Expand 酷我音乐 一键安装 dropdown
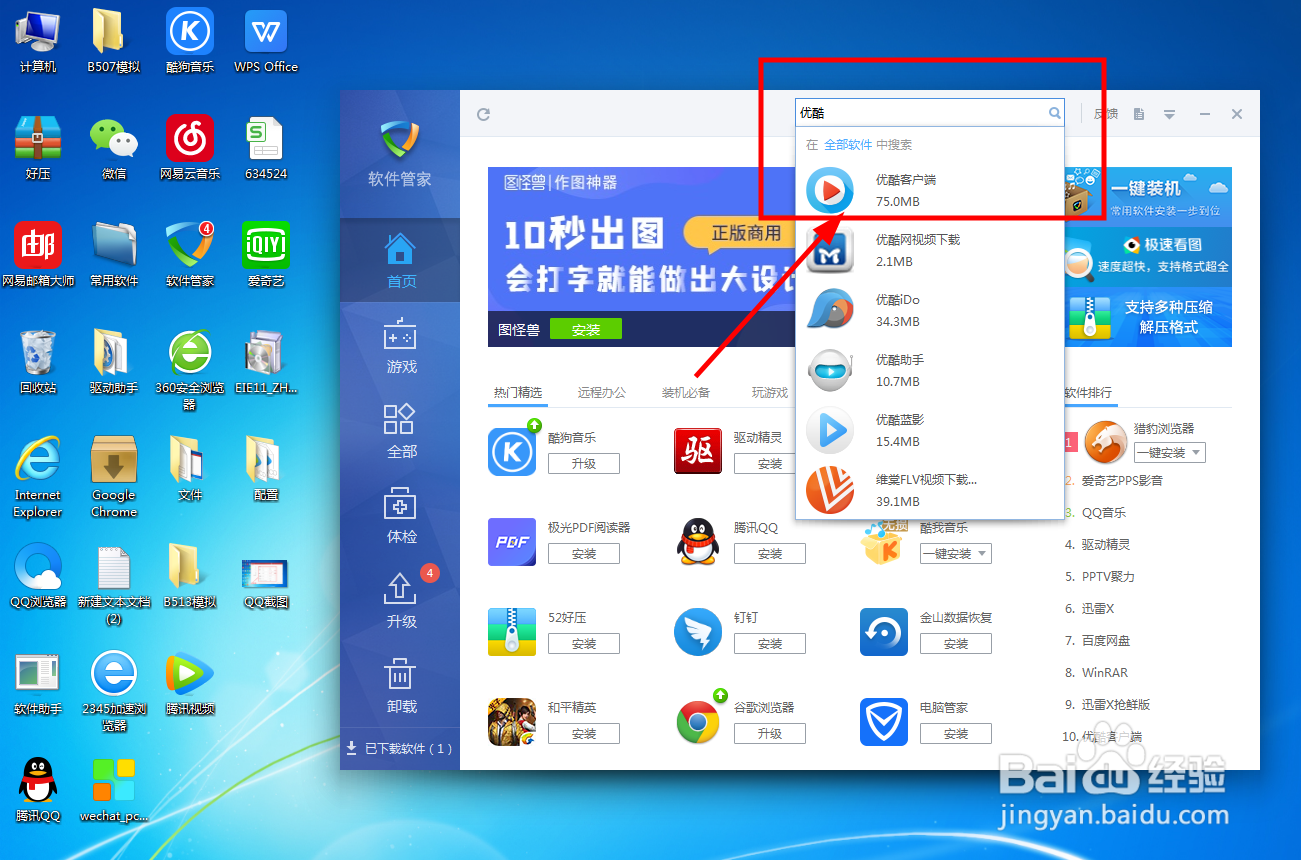The image size is (1301, 860). 982,553
